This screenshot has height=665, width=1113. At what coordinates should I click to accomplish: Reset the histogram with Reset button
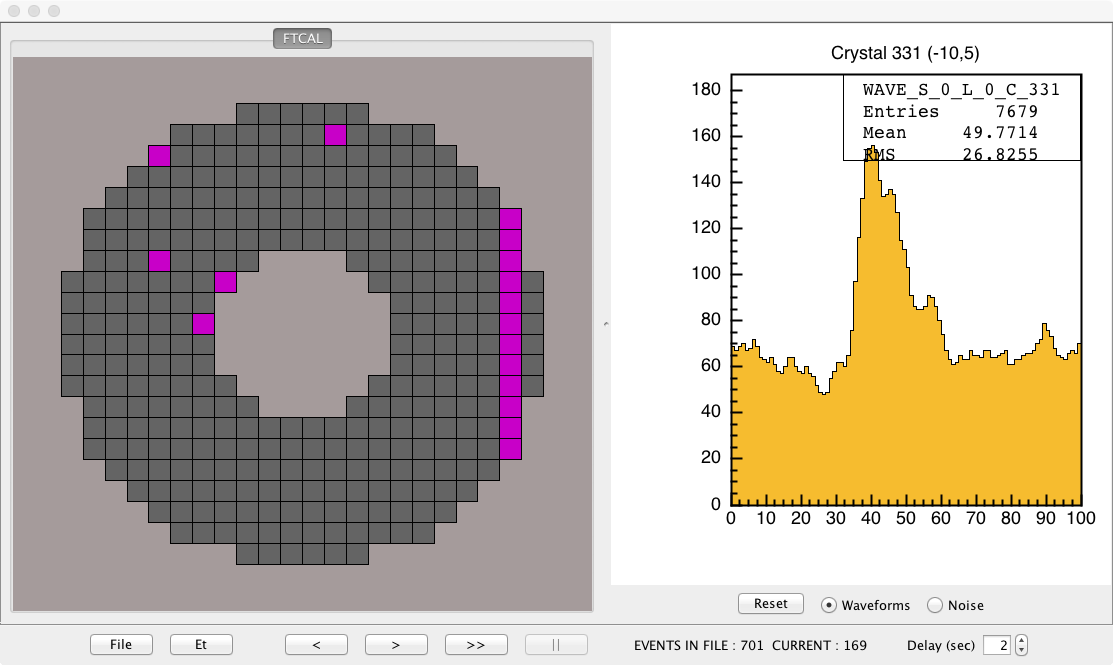(770, 604)
